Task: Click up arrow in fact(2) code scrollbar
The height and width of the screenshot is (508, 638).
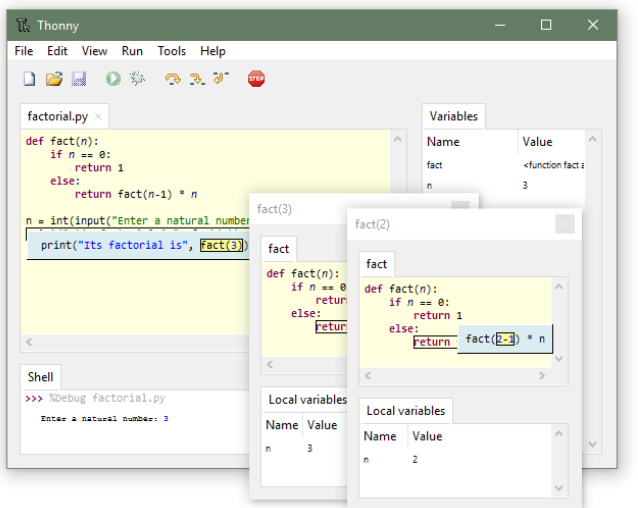Action: coord(559,287)
